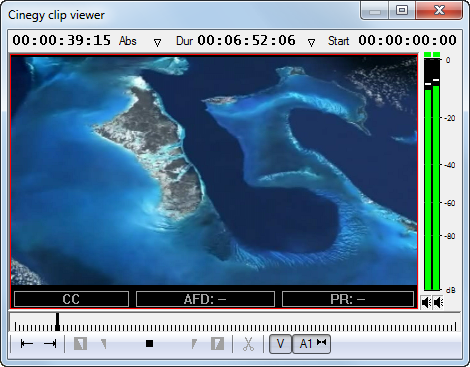Click the left channel audio level meter

pyautogui.click(x=428, y=174)
